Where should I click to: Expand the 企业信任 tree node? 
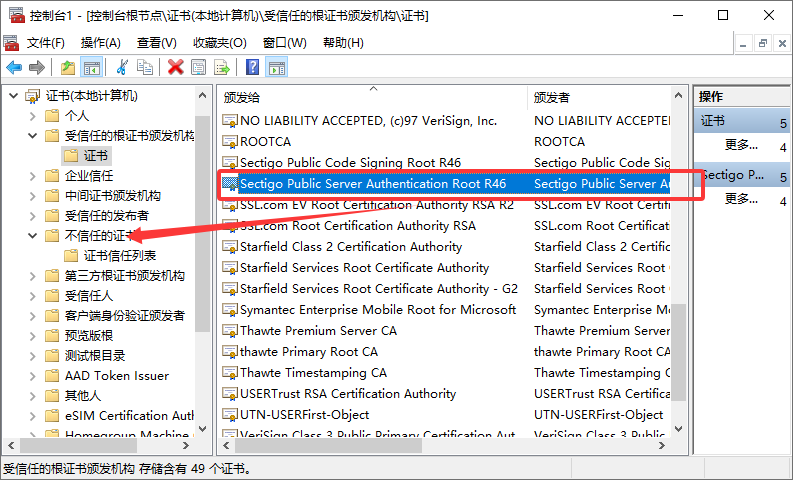pos(33,176)
